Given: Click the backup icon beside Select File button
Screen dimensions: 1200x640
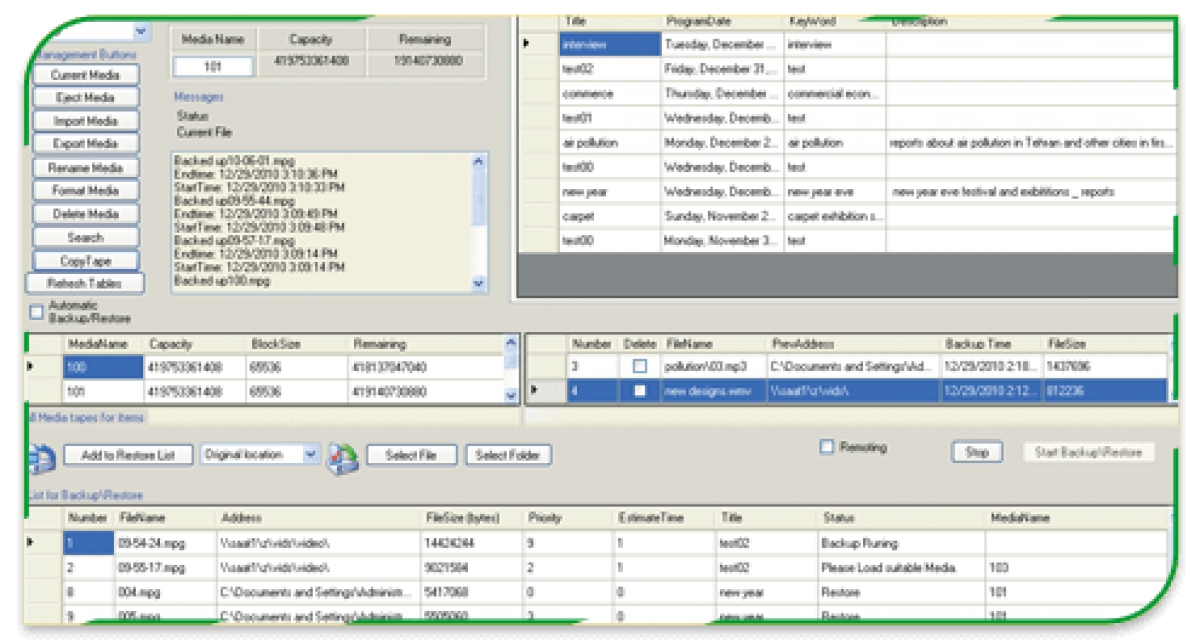Looking at the screenshot, I should [x=343, y=457].
